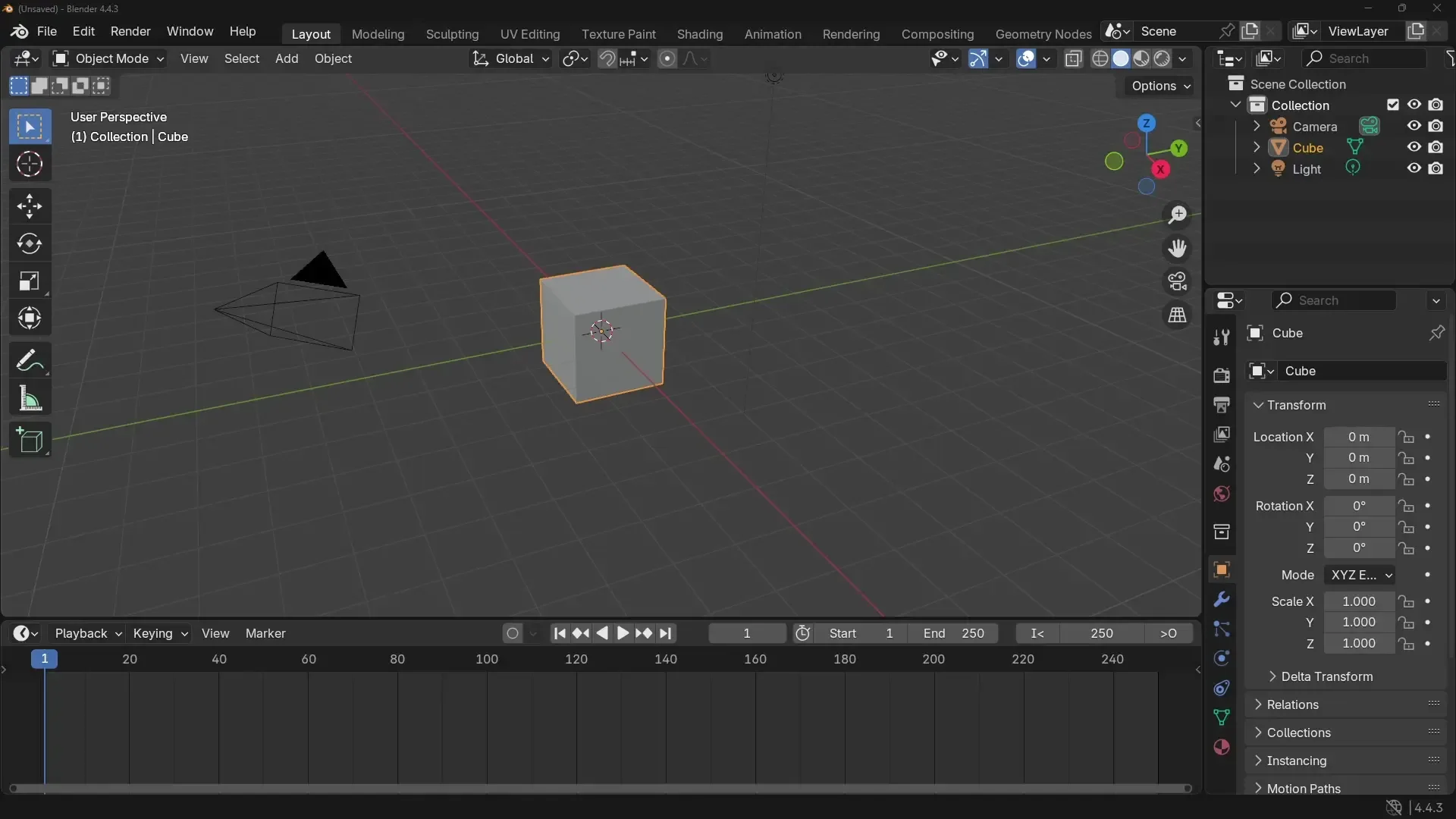Jump to the last frame
This screenshot has width=1456, height=819.
tap(666, 633)
